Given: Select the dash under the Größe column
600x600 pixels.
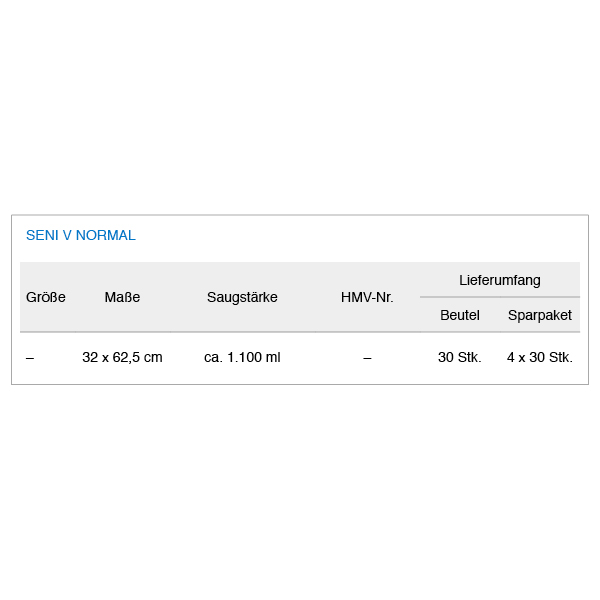Looking at the screenshot, I should point(30,358).
